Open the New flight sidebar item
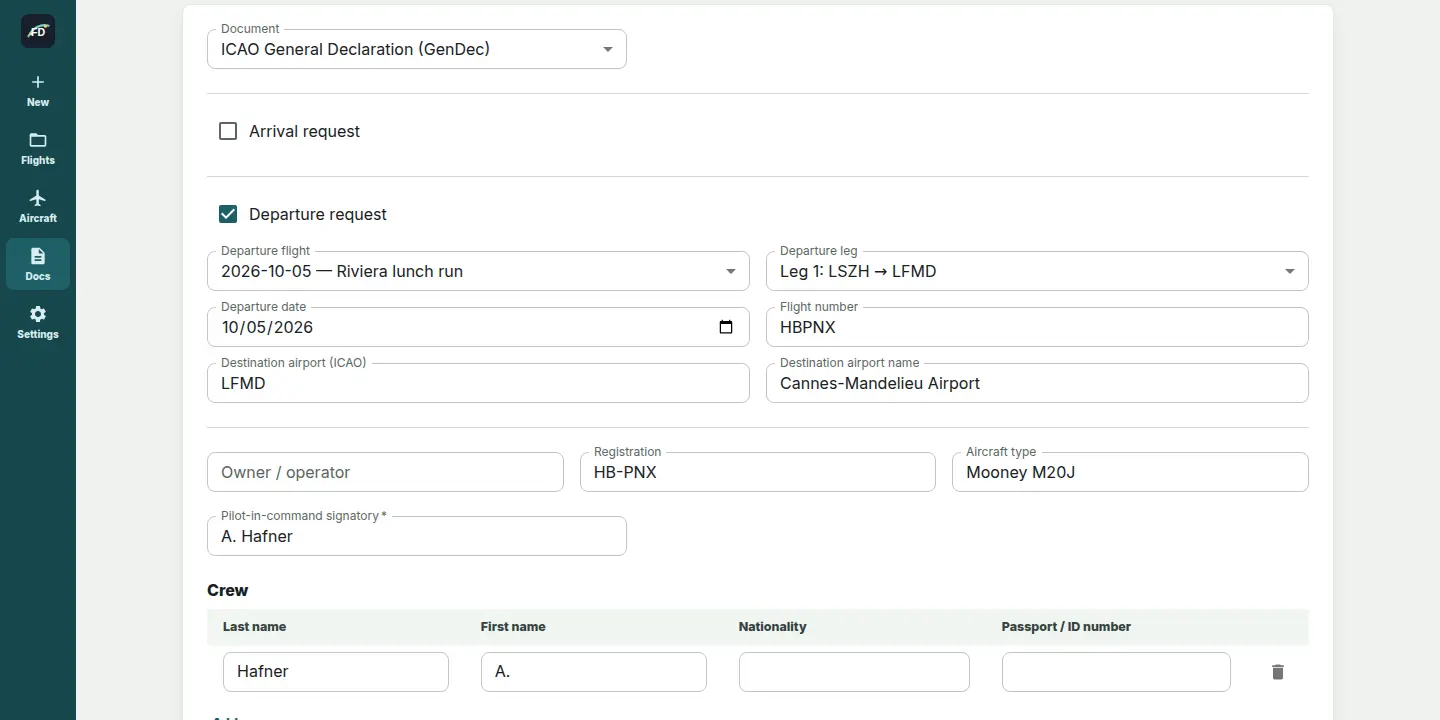Screen dimensions: 1440x720 tap(38, 90)
